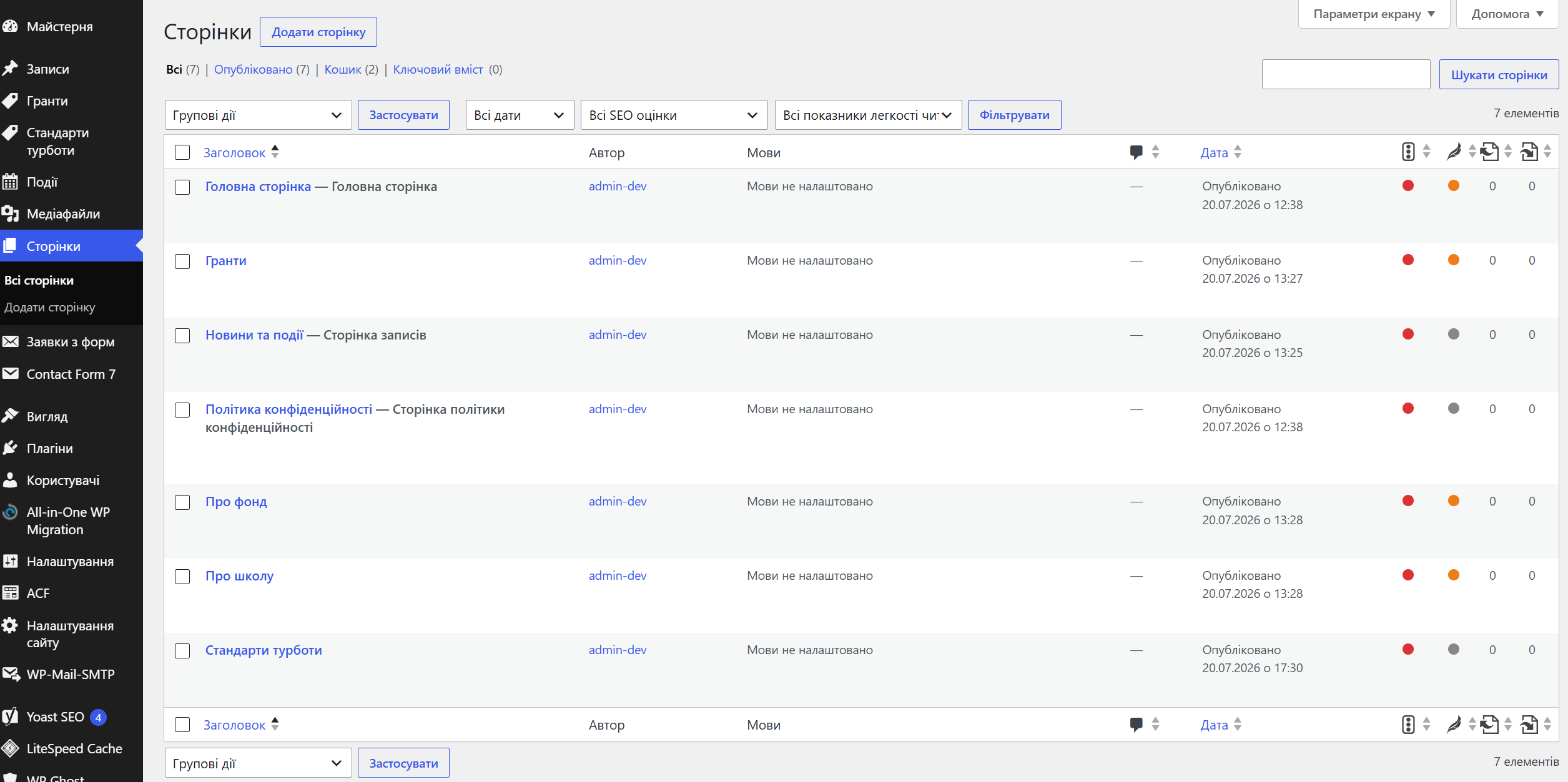Toggle select-all checkbox in header row
This screenshot has width=1568, height=782.
tap(182, 152)
